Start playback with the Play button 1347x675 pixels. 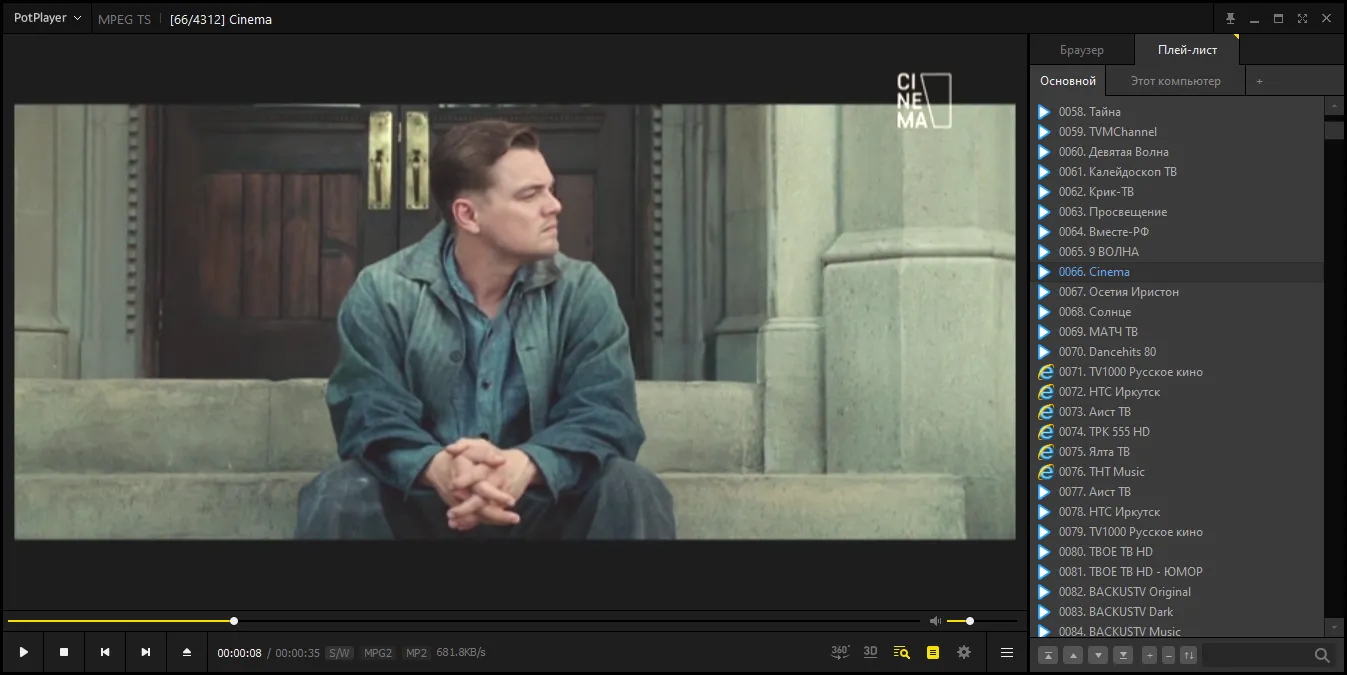coord(23,652)
